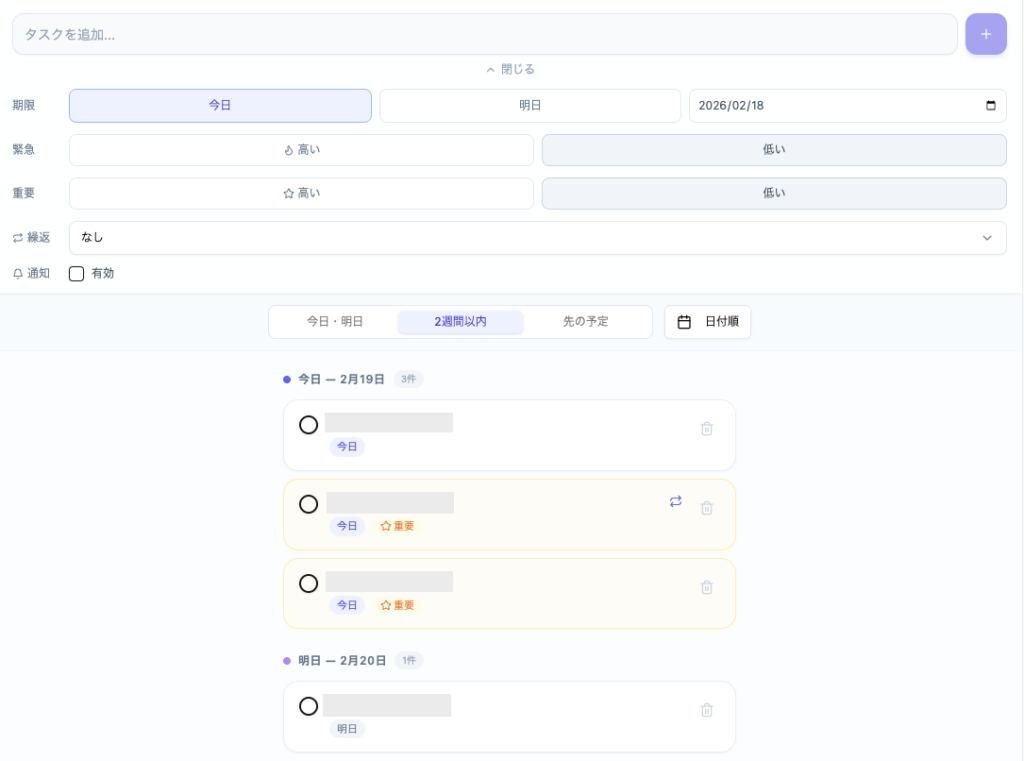The width and height of the screenshot is (1024, 761).
Task: Click the repeat icon on second task
Action: click(x=675, y=502)
